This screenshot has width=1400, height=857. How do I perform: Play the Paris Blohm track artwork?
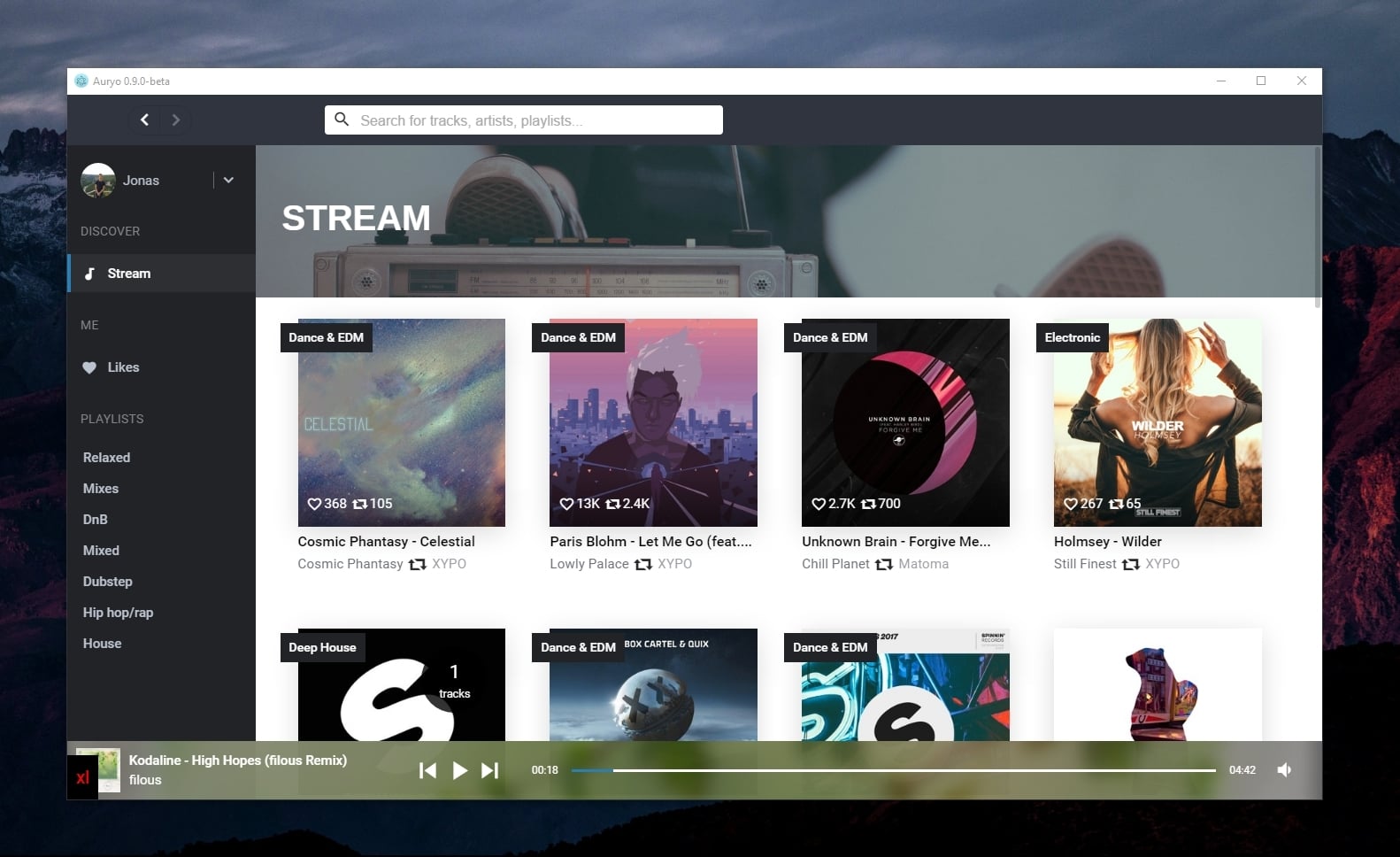point(653,422)
